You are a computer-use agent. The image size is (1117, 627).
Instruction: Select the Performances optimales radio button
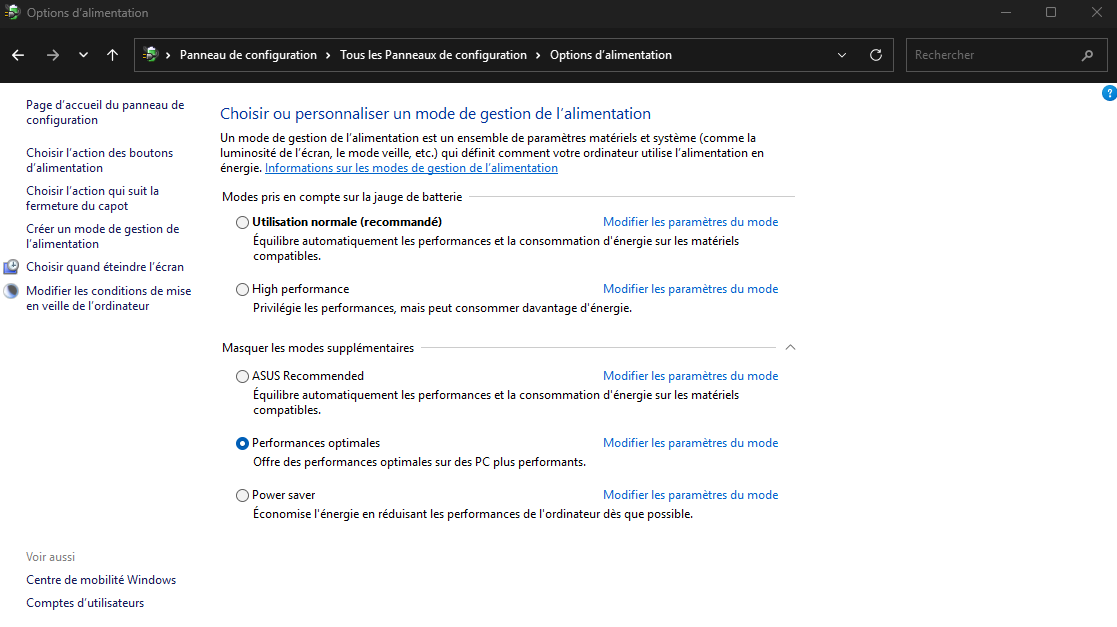point(242,443)
